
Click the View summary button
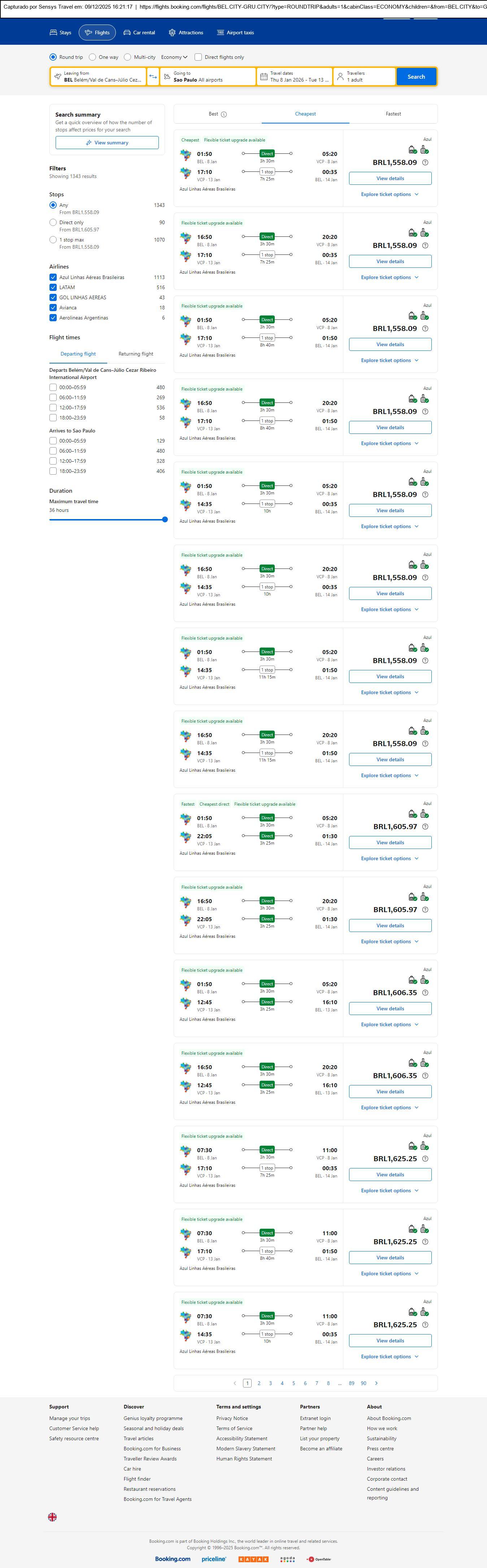[107, 143]
